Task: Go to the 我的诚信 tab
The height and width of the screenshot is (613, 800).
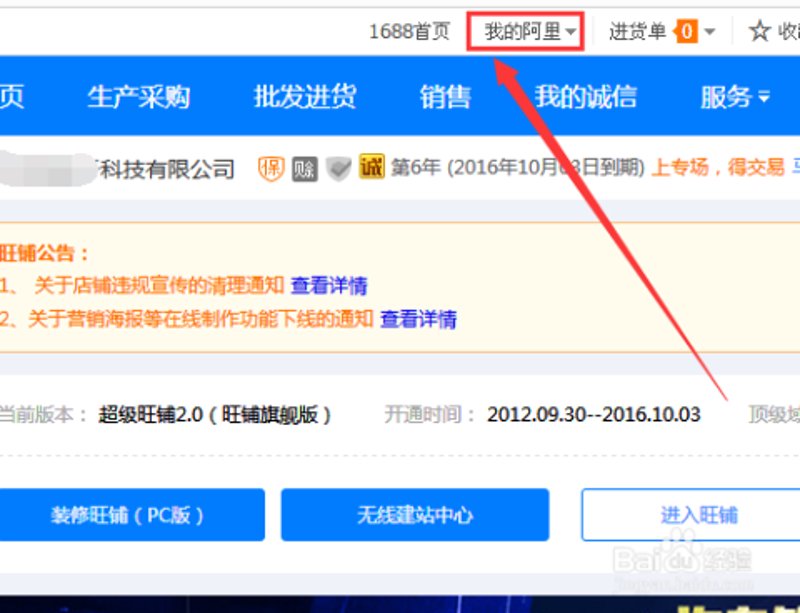Action: tap(586, 96)
